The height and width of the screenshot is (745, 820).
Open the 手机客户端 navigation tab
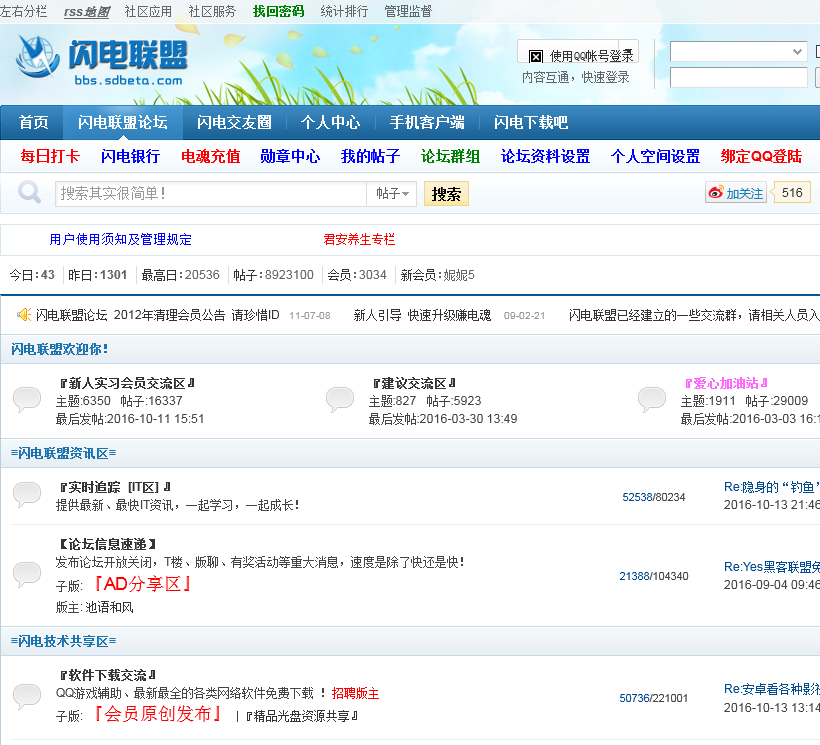tap(427, 122)
